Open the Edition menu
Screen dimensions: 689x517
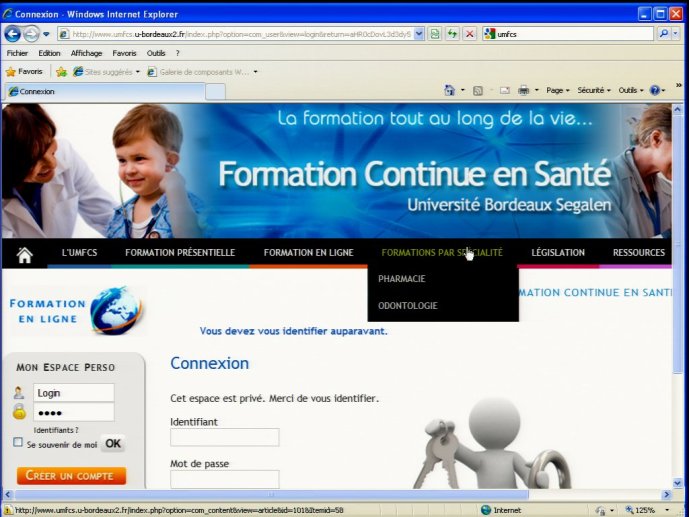coord(49,53)
